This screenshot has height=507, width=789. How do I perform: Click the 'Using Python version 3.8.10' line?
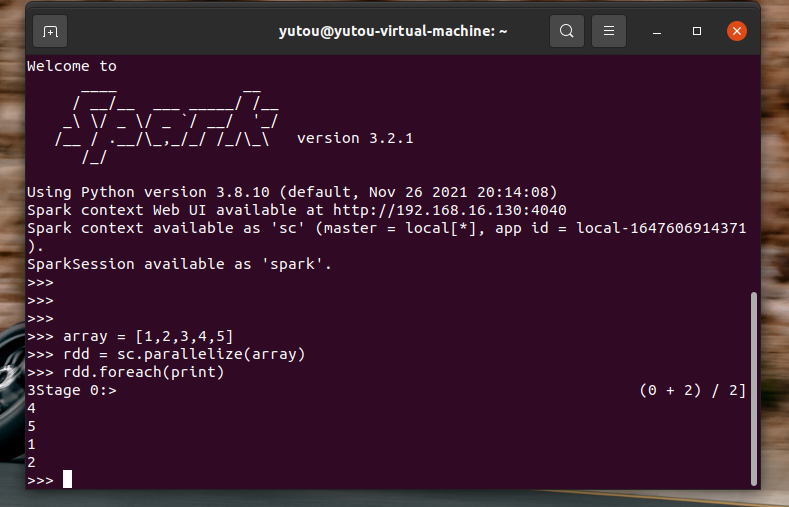292,192
